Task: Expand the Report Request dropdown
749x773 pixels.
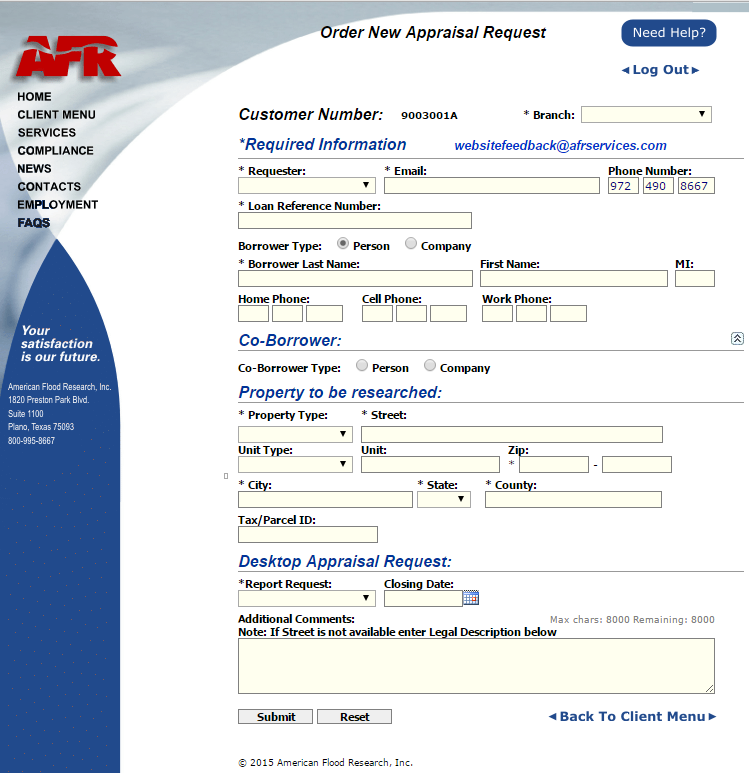Action: [306, 598]
